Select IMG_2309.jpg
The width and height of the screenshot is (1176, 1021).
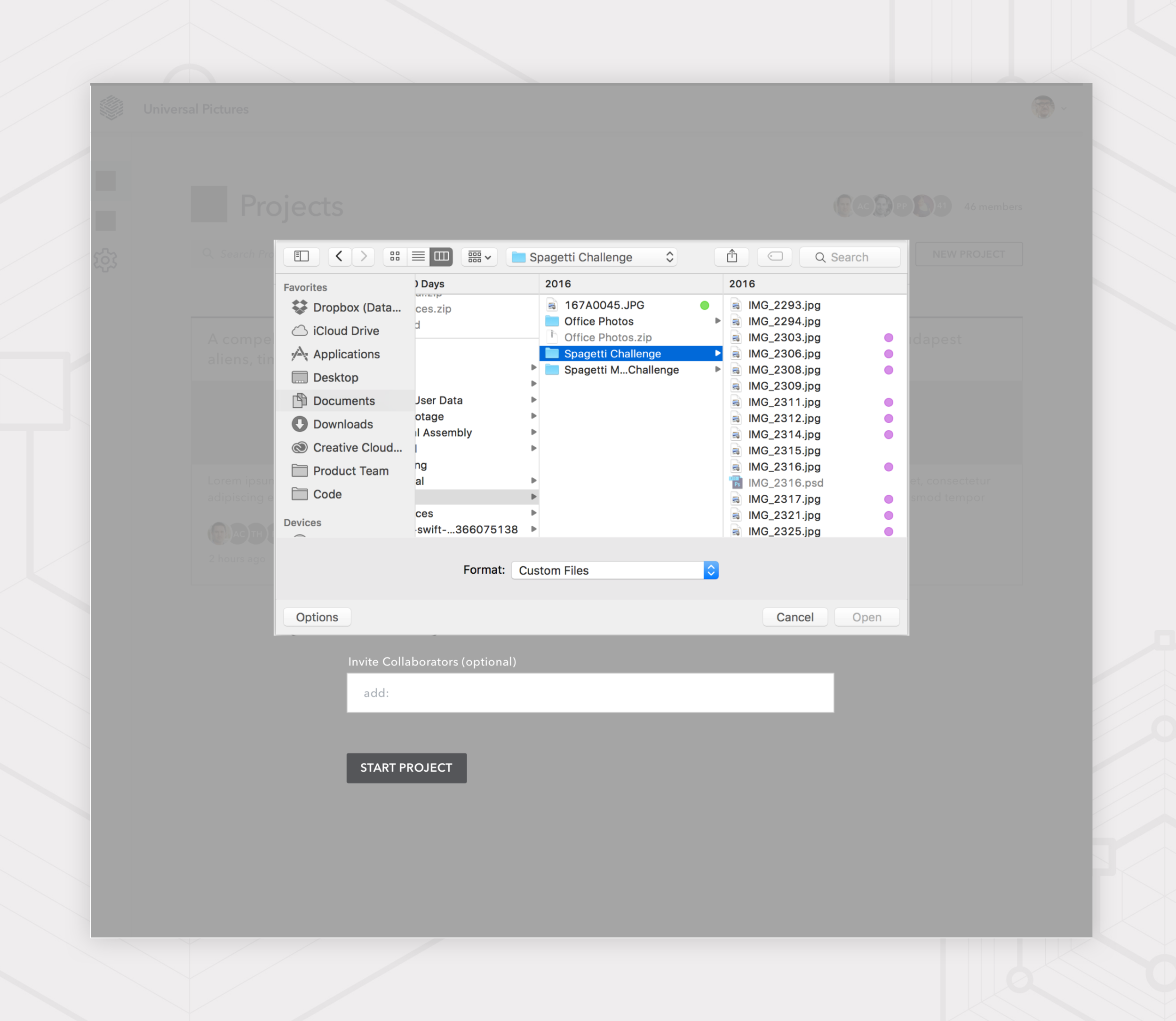click(x=815, y=386)
